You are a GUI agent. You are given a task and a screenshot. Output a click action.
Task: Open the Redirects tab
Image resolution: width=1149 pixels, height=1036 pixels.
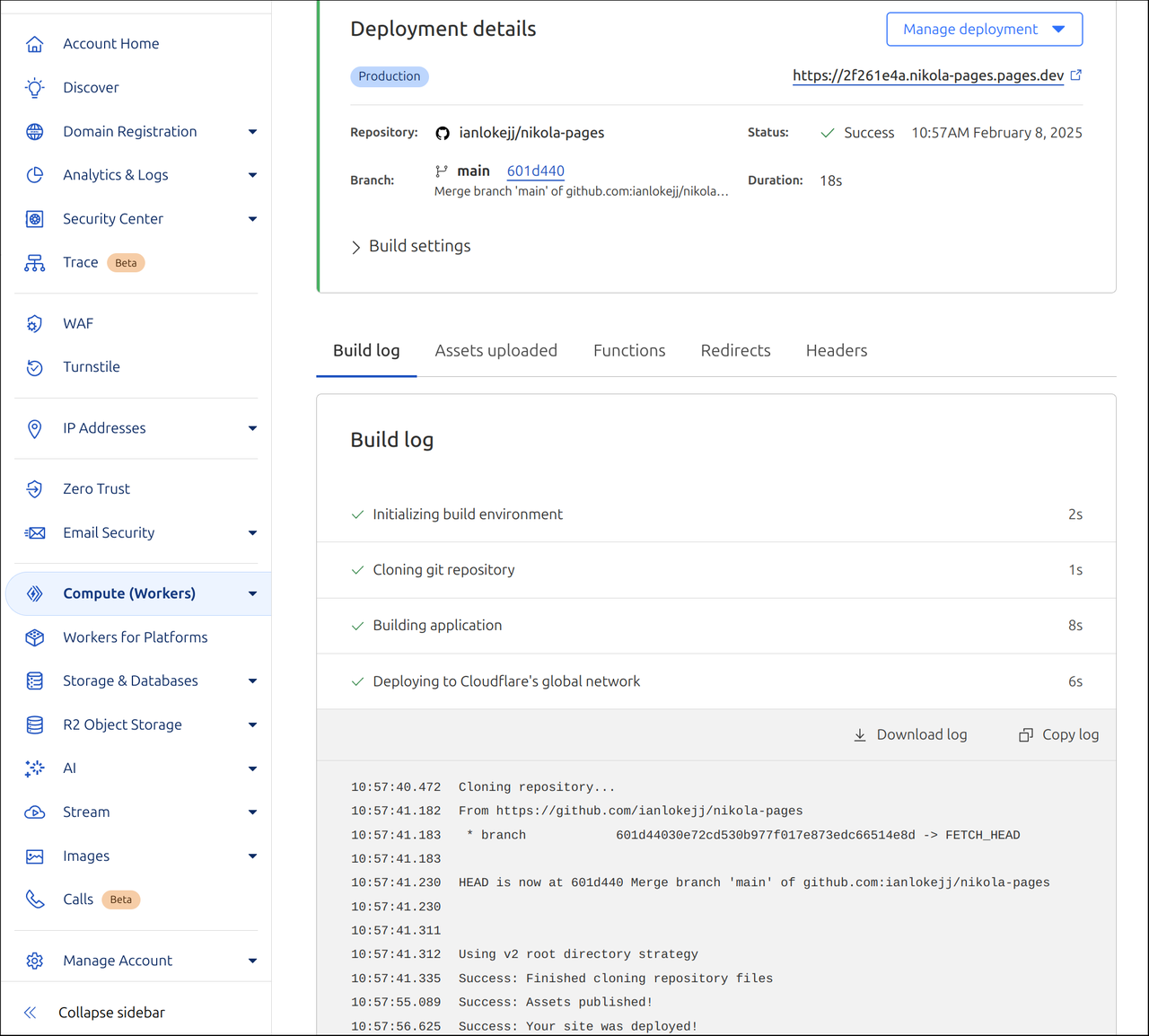tap(735, 350)
